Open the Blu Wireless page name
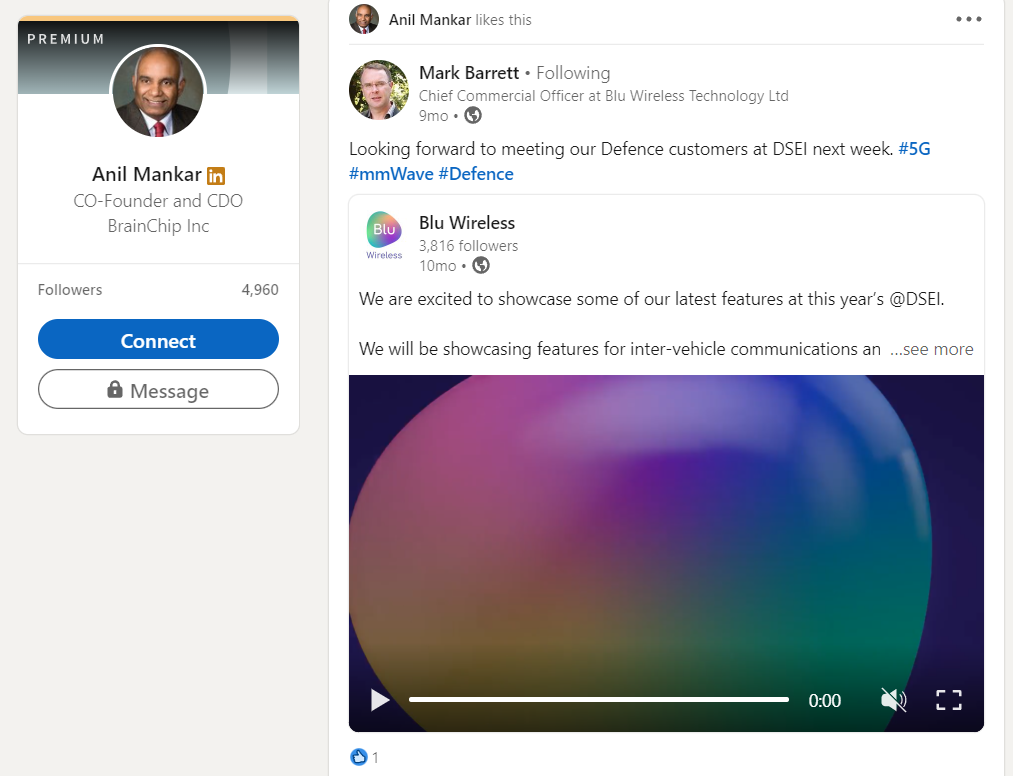This screenshot has width=1013, height=776. pyautogui.click(x=467, y=223)
